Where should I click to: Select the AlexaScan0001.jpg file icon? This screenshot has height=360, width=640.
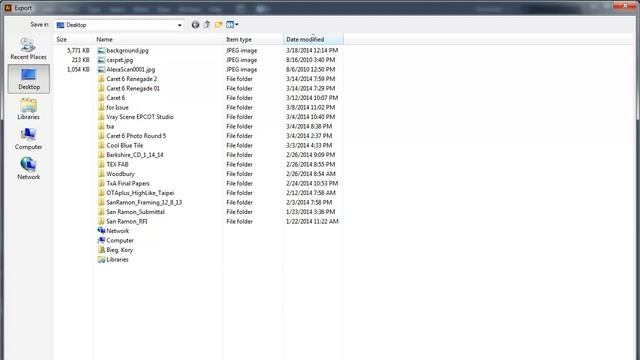click(x=101, y=69)
